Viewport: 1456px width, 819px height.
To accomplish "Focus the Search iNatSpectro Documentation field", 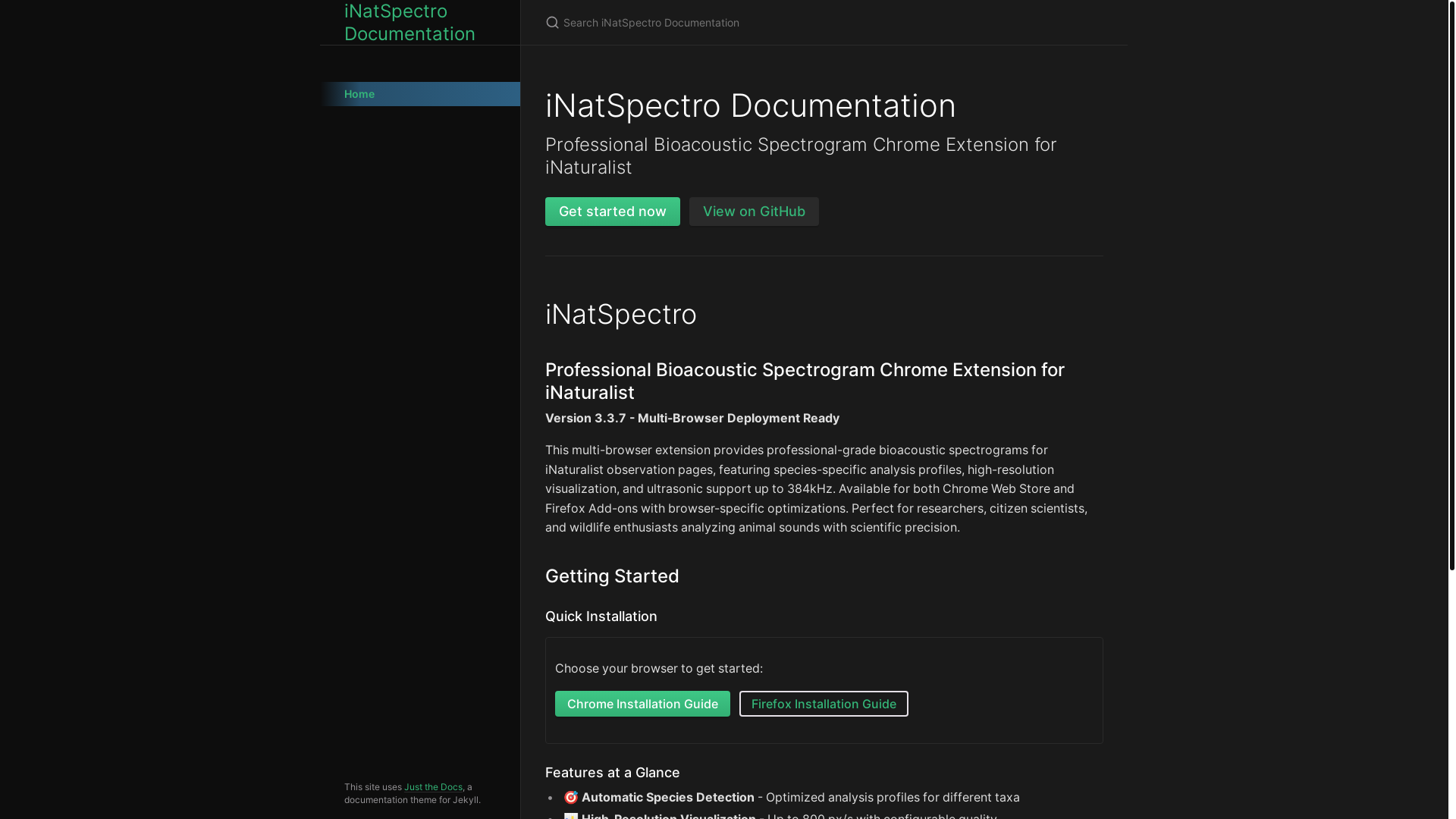I will [824, 23].
